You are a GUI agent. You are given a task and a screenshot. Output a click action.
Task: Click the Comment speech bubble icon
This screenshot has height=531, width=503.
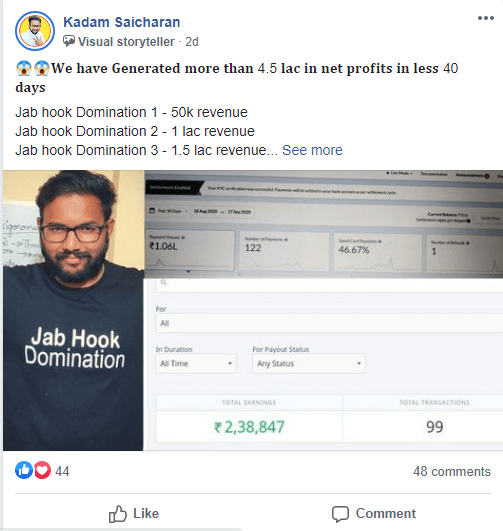[340, 514]
